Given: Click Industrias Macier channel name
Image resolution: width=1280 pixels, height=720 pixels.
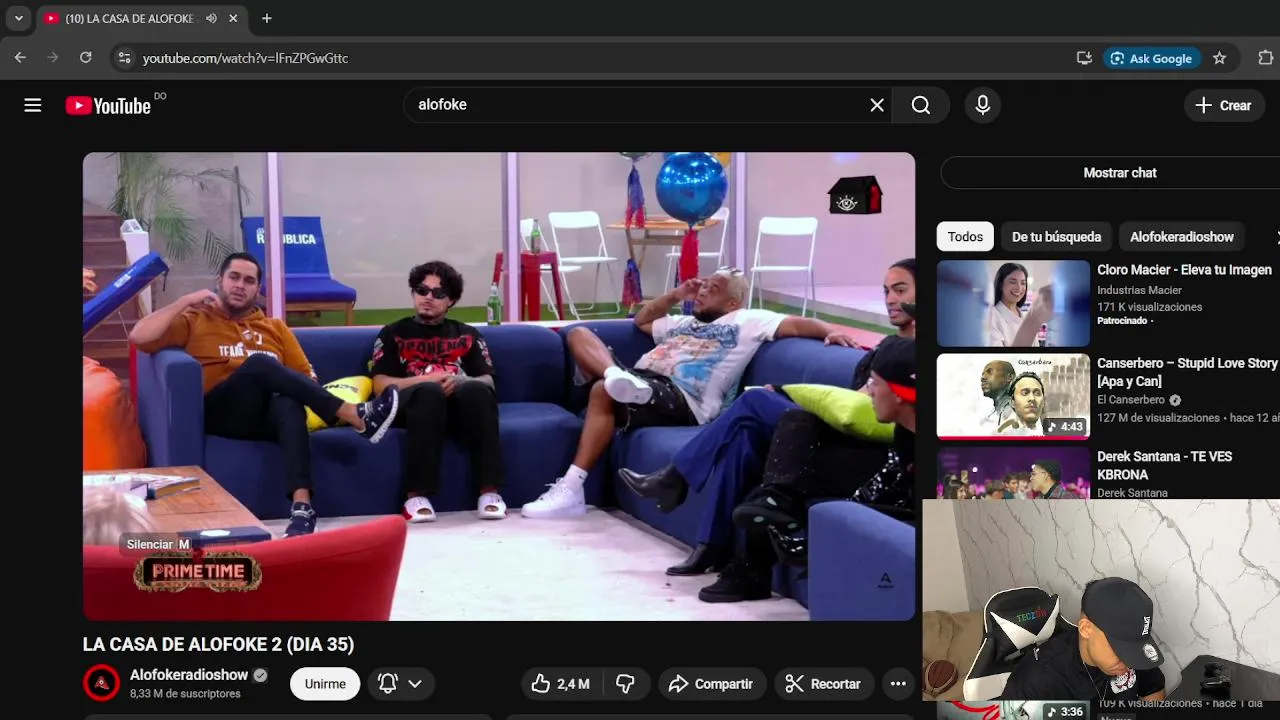Looking at the screenshot, I should click(1139, 290).
